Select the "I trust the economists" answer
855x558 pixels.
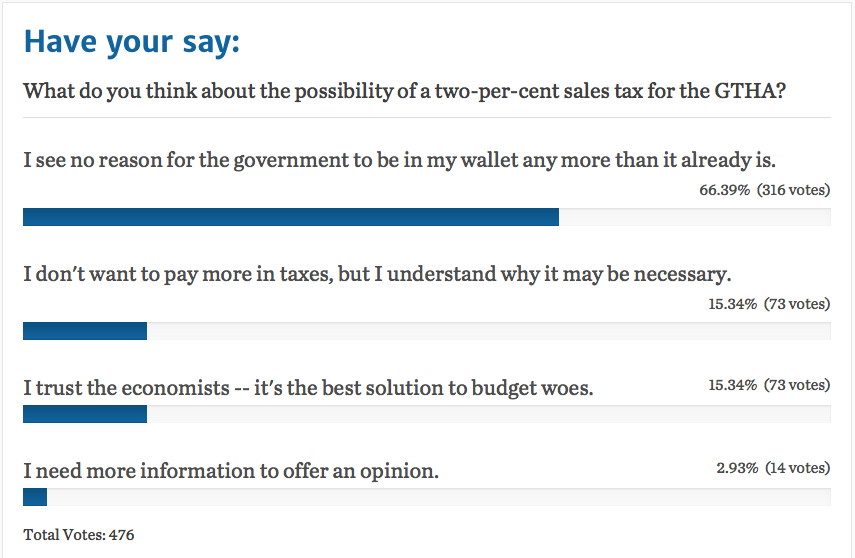(308, 387)
